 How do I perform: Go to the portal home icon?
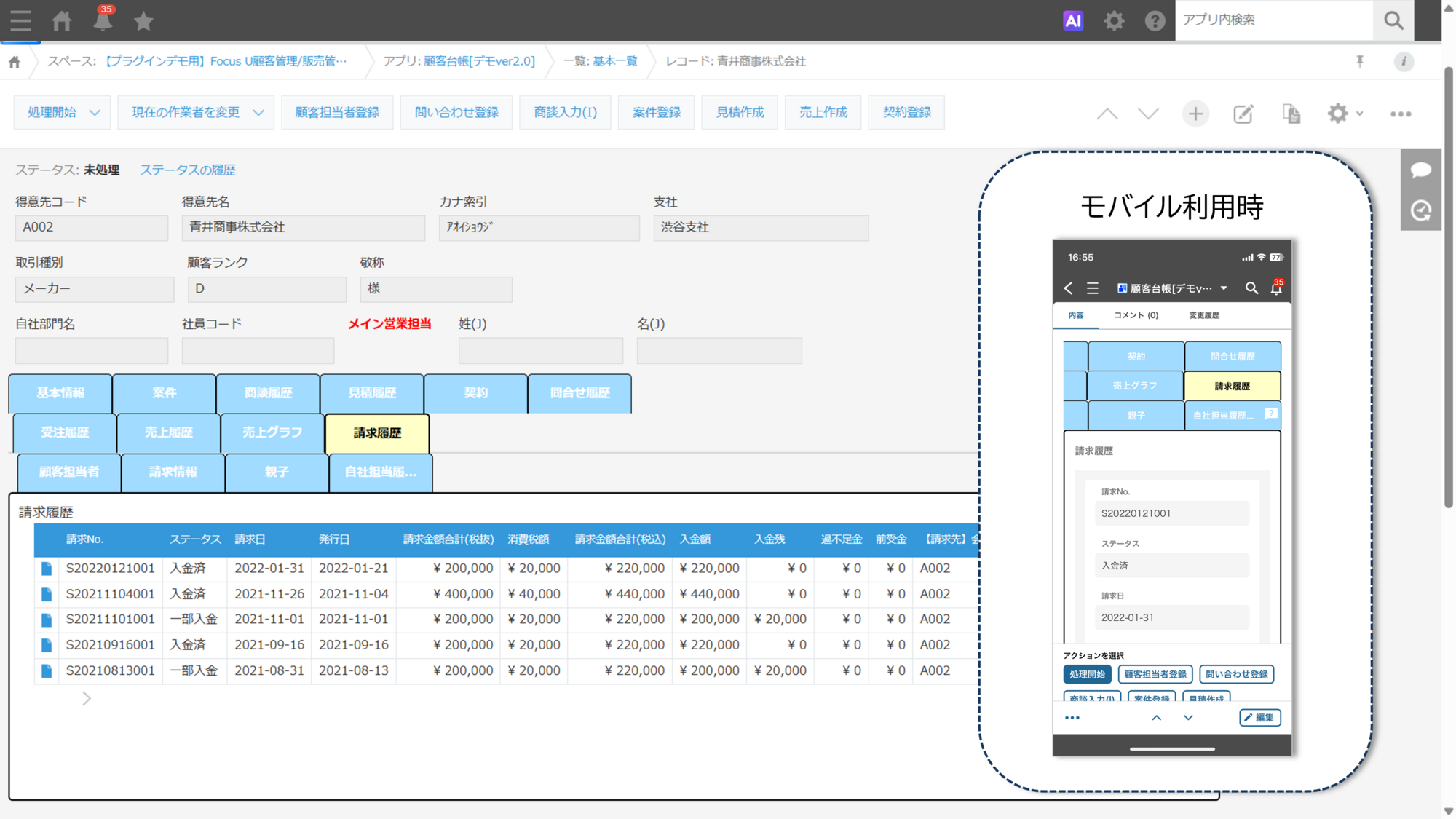coord(62,20)
